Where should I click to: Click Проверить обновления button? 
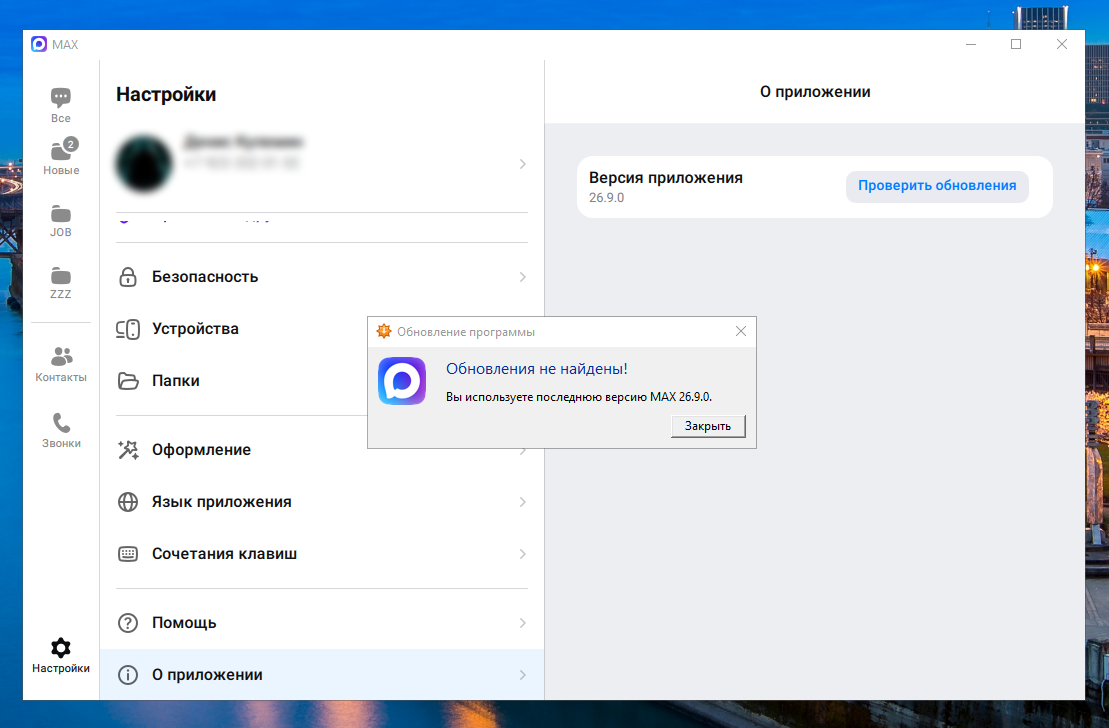[x=937, y=186]
